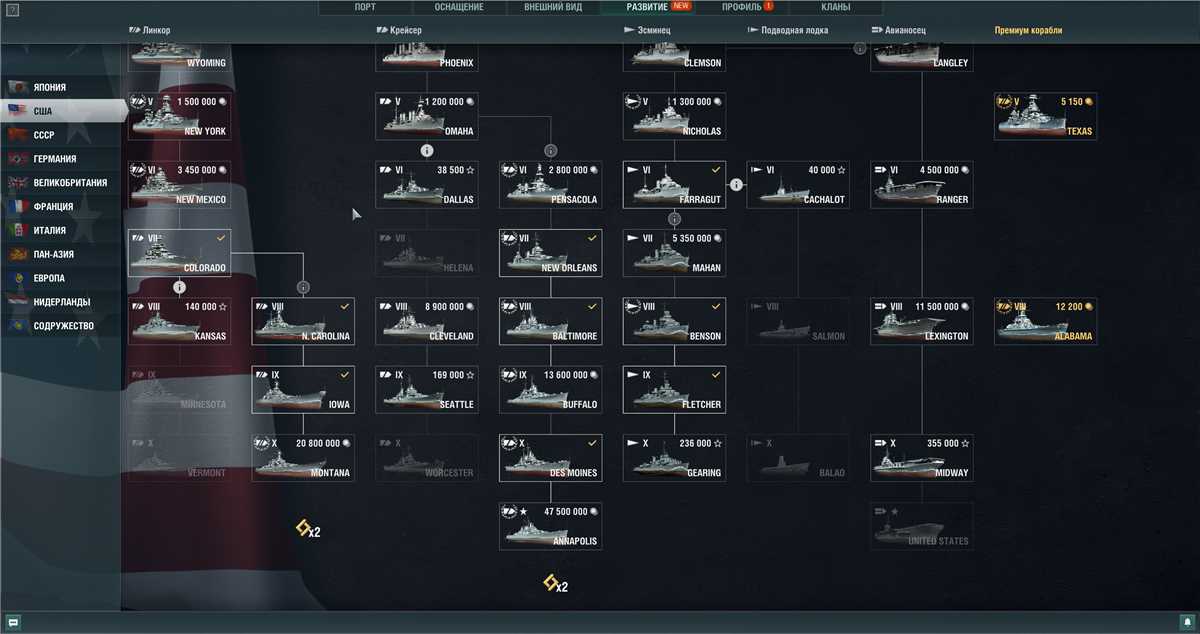Viewport: 1200px width, 634px height.
Task: Click the Премиум корабли heading
Action: click(1028, 30)
